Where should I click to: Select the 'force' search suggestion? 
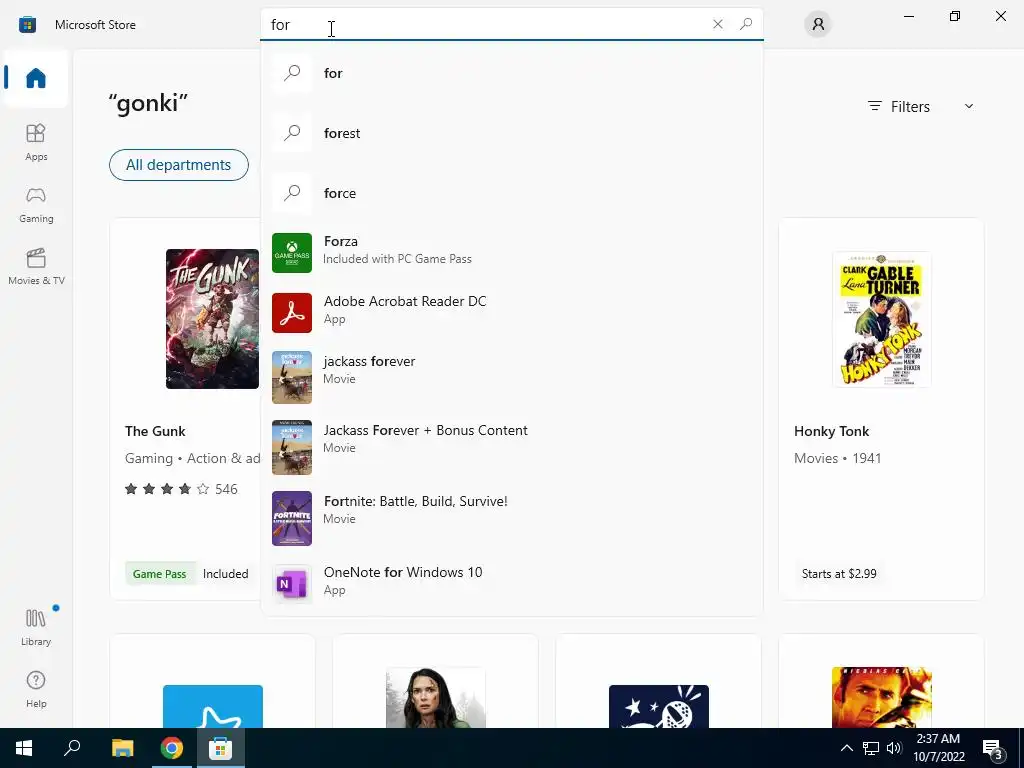coord(511,193)
